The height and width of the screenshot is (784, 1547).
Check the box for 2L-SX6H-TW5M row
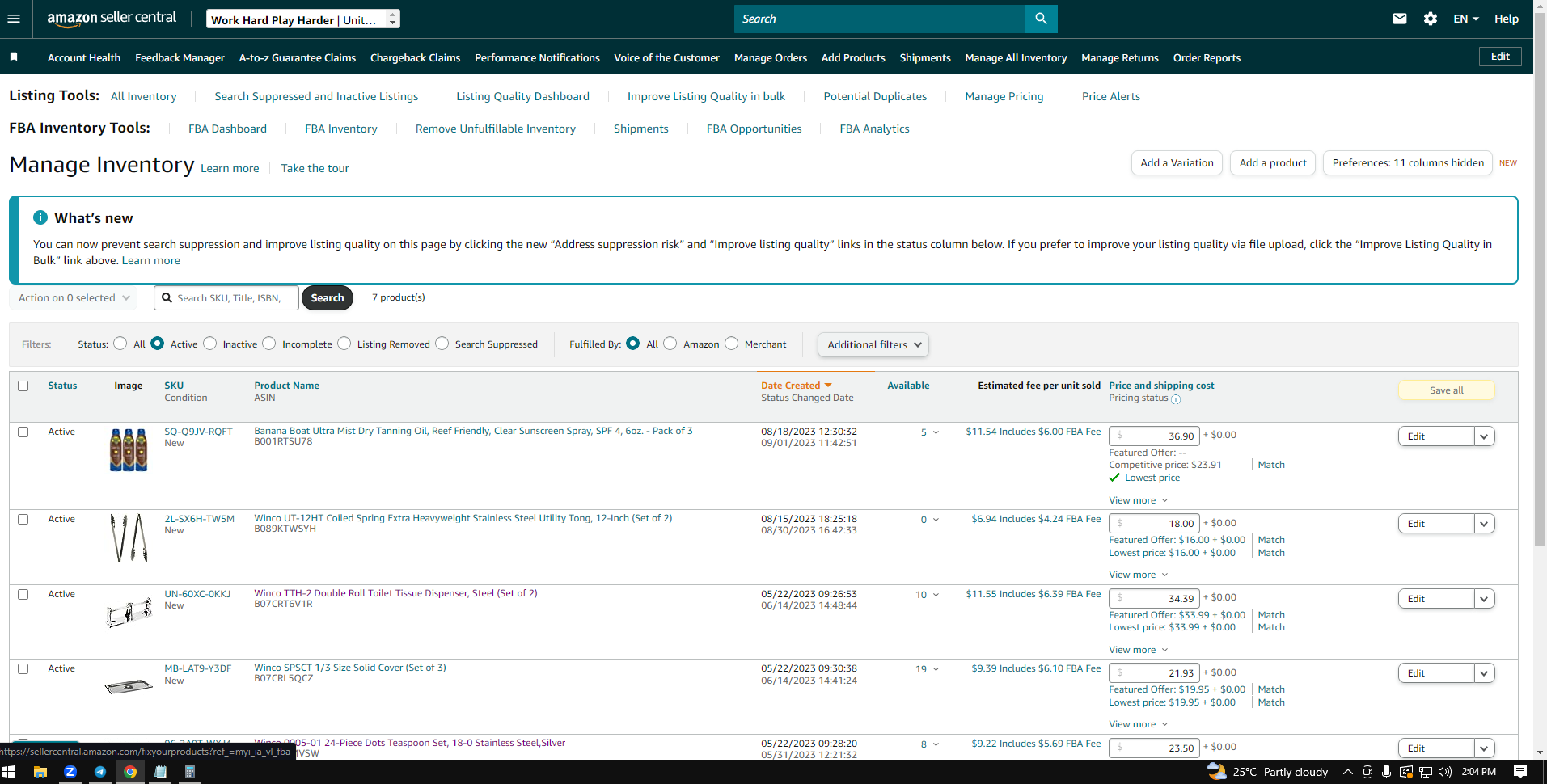tap(23, 520)
